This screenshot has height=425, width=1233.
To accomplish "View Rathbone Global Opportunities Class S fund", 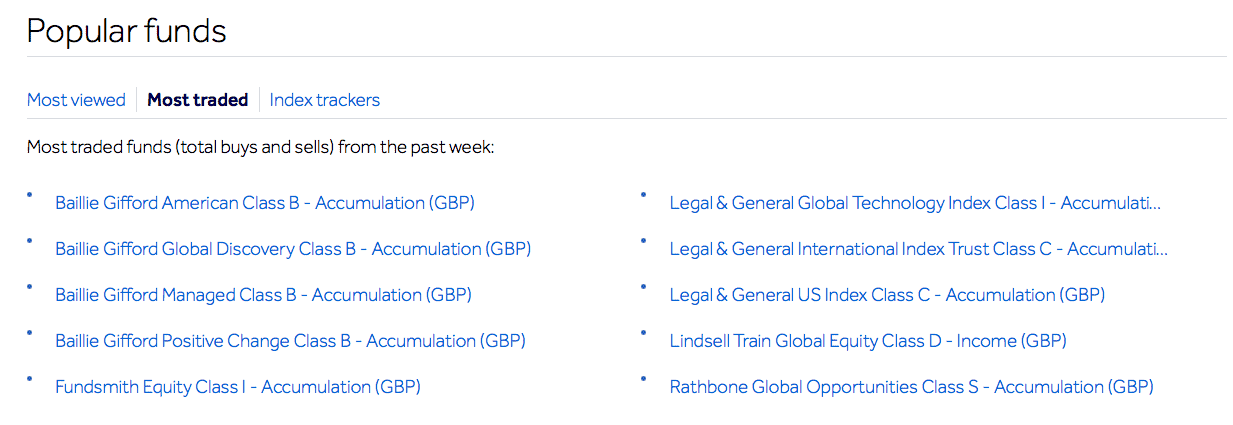I will pyautogui.click(x=911, y=387).
